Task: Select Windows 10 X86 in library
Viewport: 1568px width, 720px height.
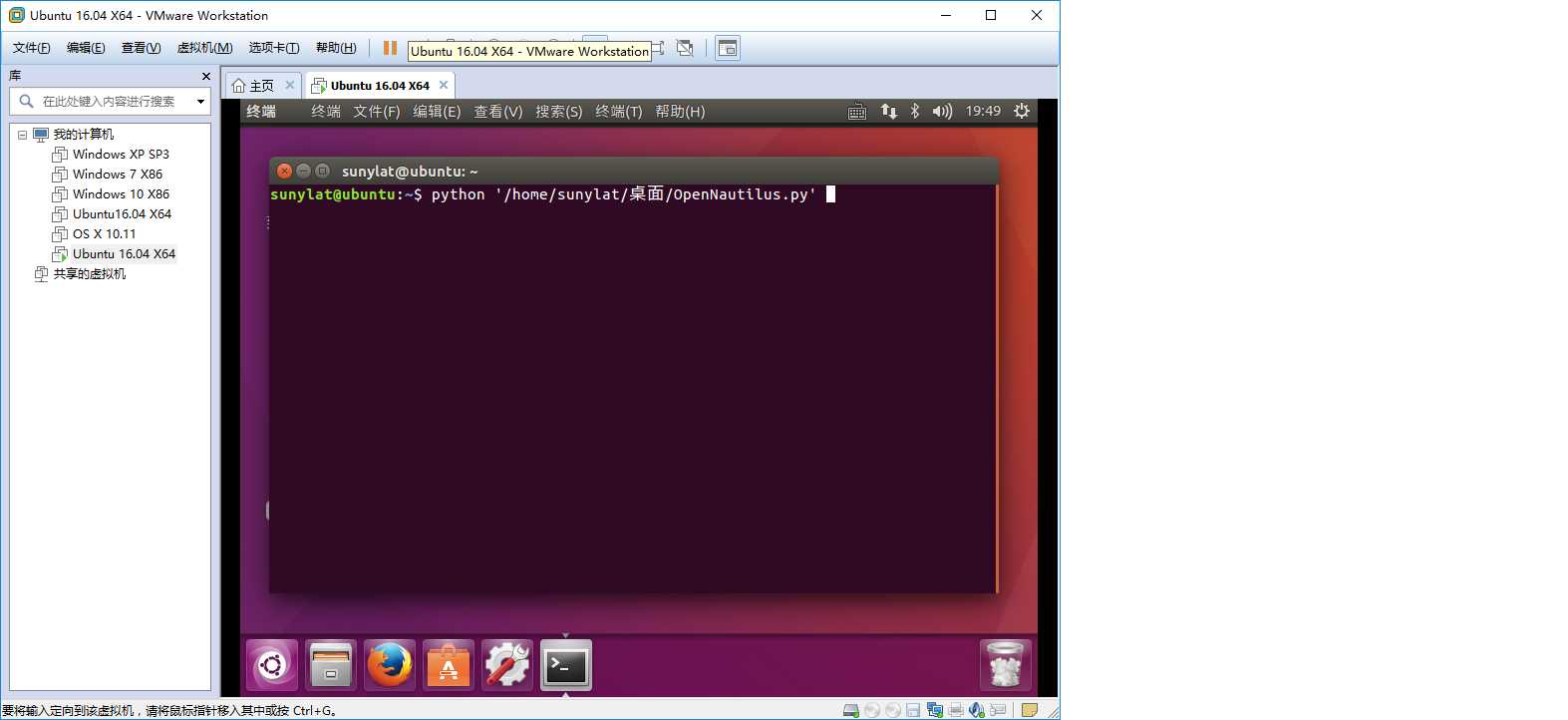Action: 121,194
